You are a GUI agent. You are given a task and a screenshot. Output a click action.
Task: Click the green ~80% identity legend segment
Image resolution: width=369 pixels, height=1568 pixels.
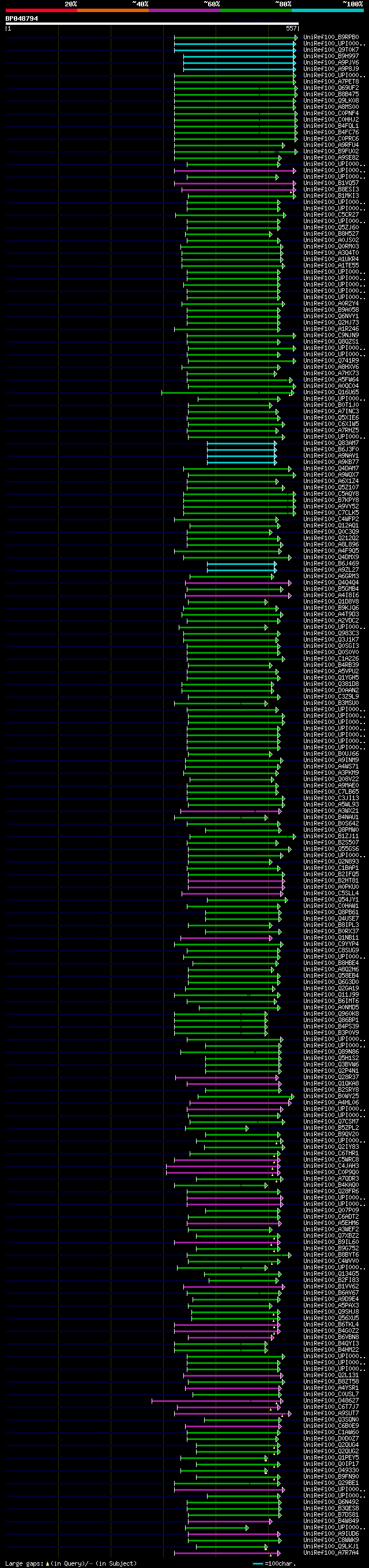256,10
